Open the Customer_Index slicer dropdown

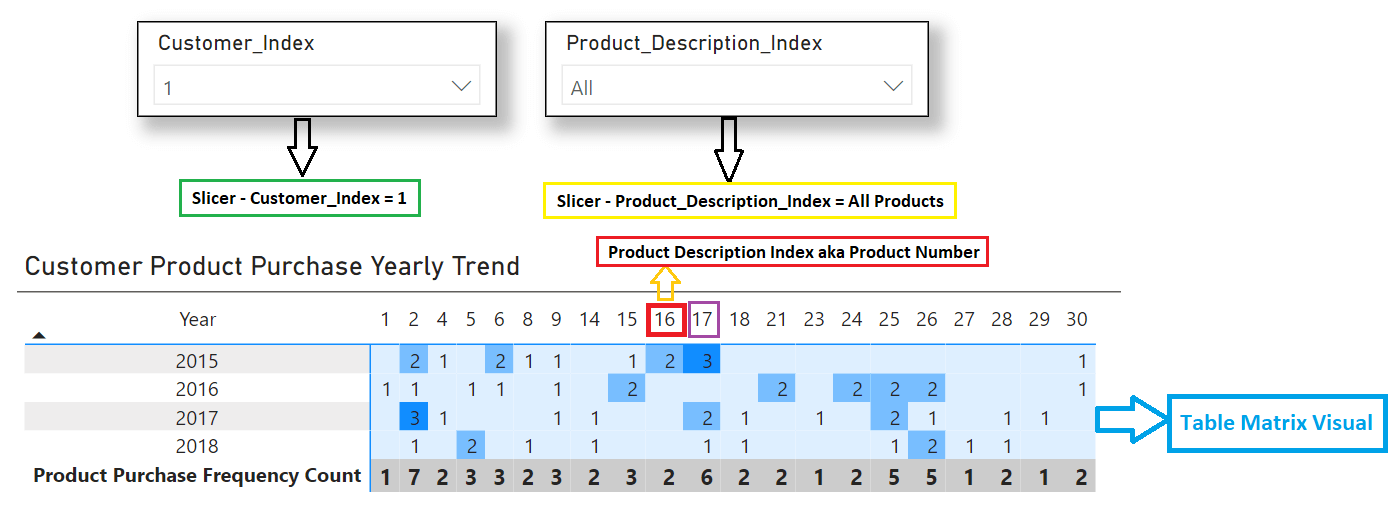click(x=461, y=87)
